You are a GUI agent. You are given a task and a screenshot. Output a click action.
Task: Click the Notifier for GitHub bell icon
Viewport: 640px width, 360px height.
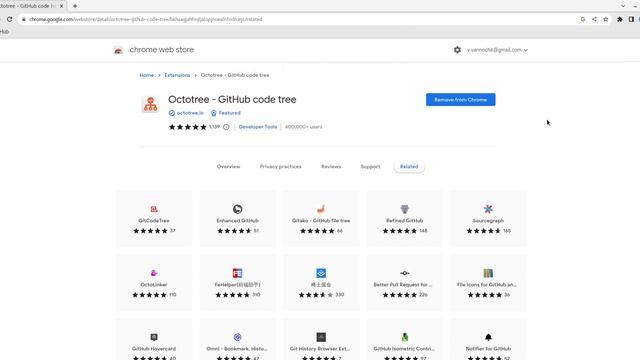point(488,337)
